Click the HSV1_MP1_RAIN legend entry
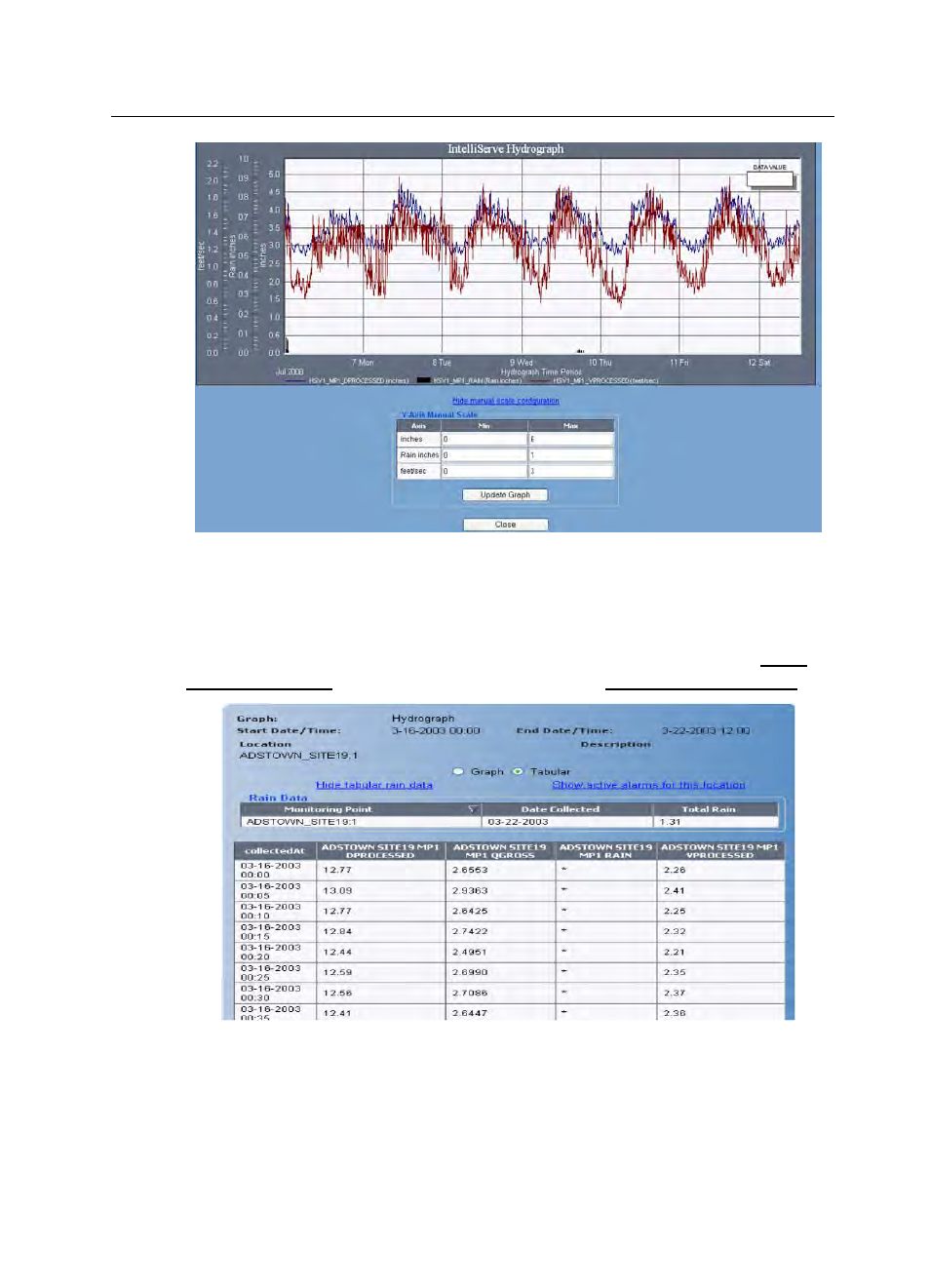The width and height of the screenshot is (930, 1288). pyautogui.click(x=469, y=381)
